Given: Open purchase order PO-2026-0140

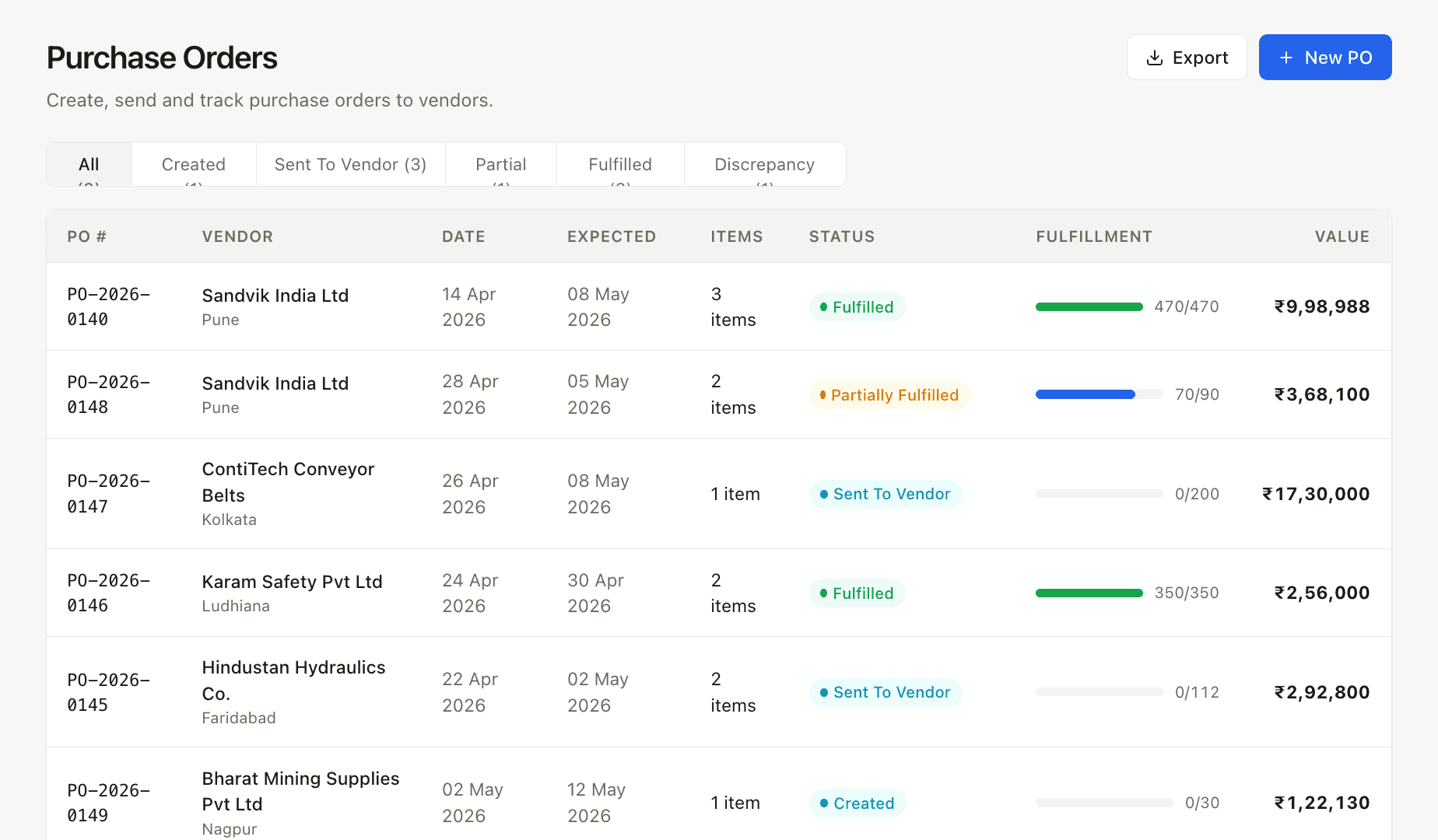Looking at the screenshot, I should click(x=109, y=306).
